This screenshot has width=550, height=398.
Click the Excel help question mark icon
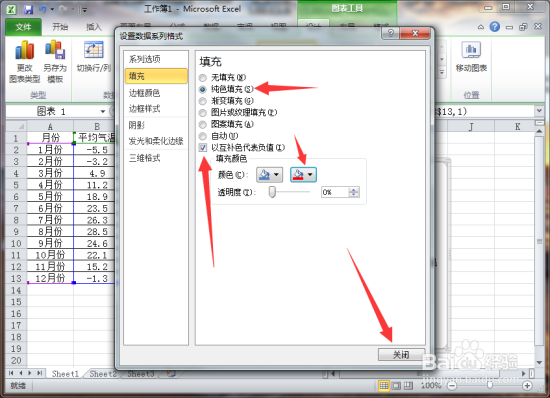pyautogui.click(x=495, y=27)
